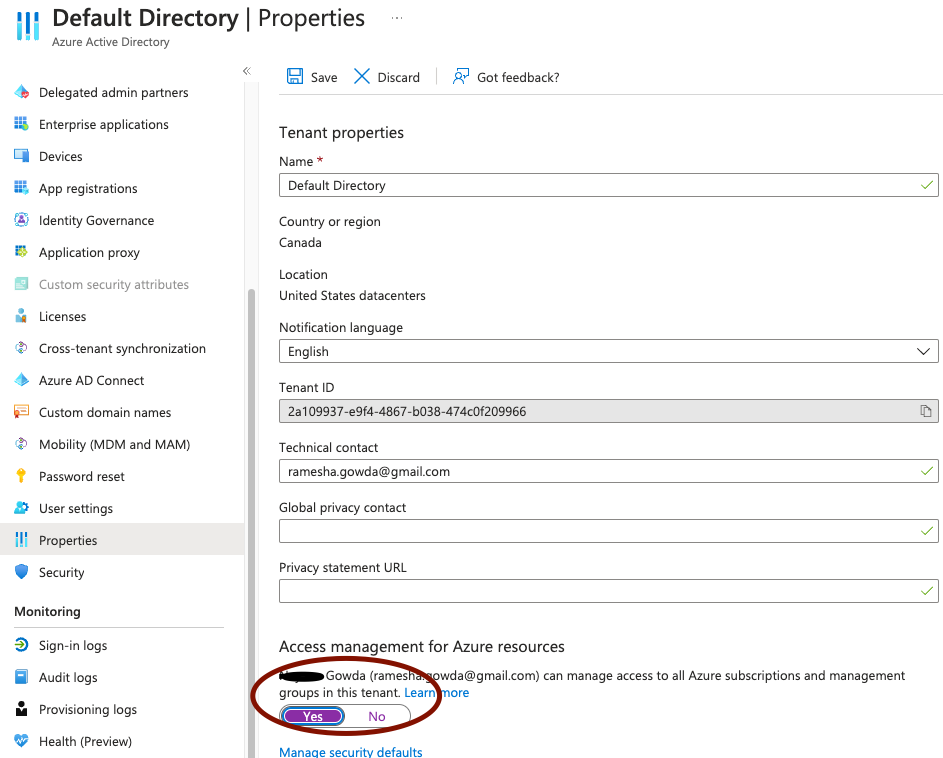Click the Privacy statement URL field
This screenshot has height=758, width=943.
pos(609,591)
